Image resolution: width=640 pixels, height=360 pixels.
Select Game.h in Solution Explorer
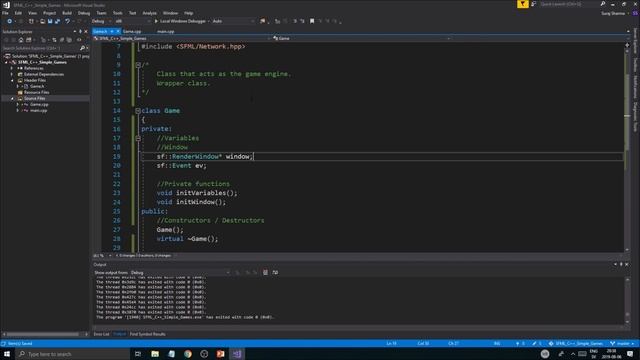click(37, 87)
